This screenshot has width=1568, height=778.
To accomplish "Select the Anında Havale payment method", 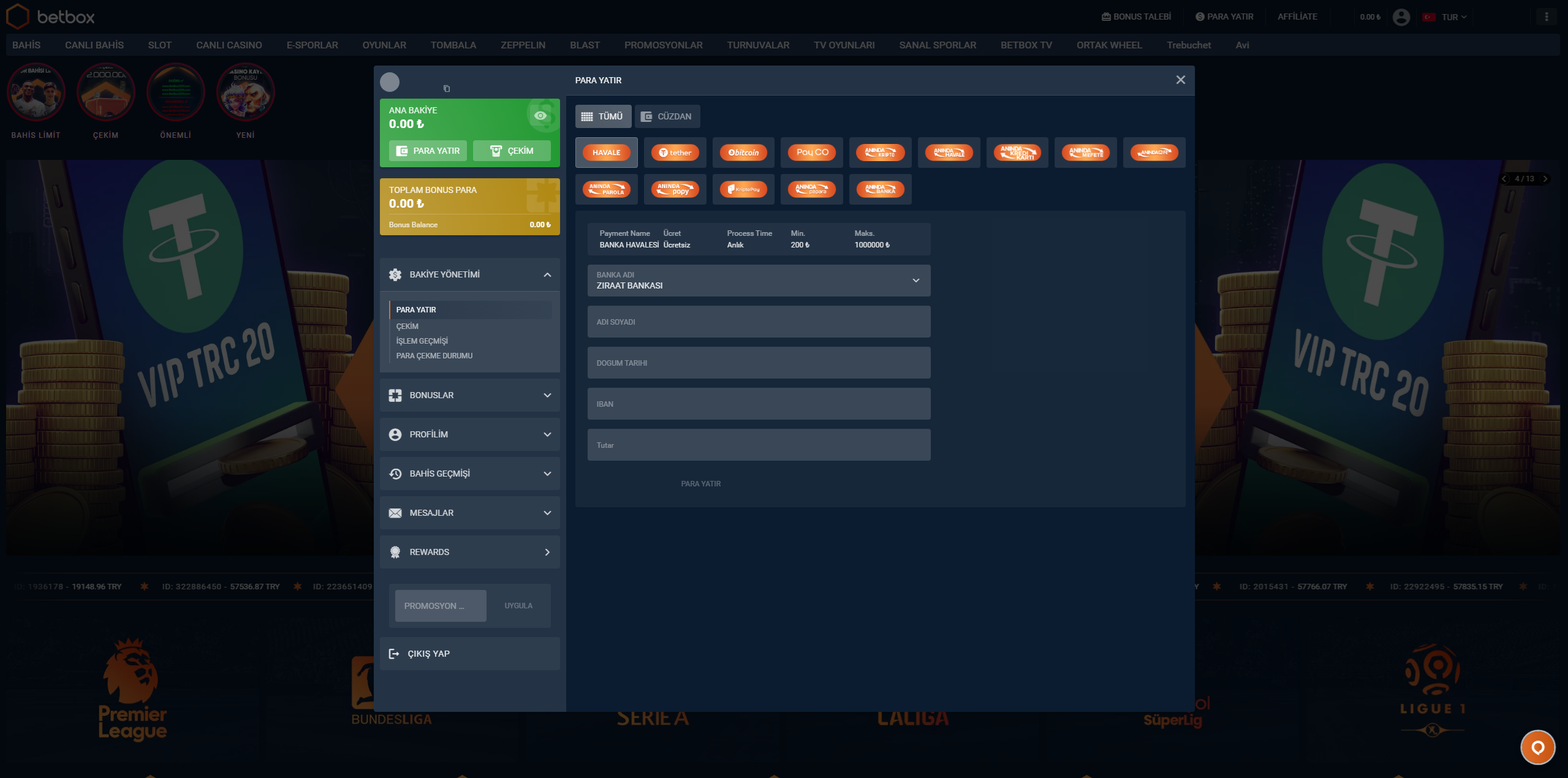I will click(x=949, y=153).
